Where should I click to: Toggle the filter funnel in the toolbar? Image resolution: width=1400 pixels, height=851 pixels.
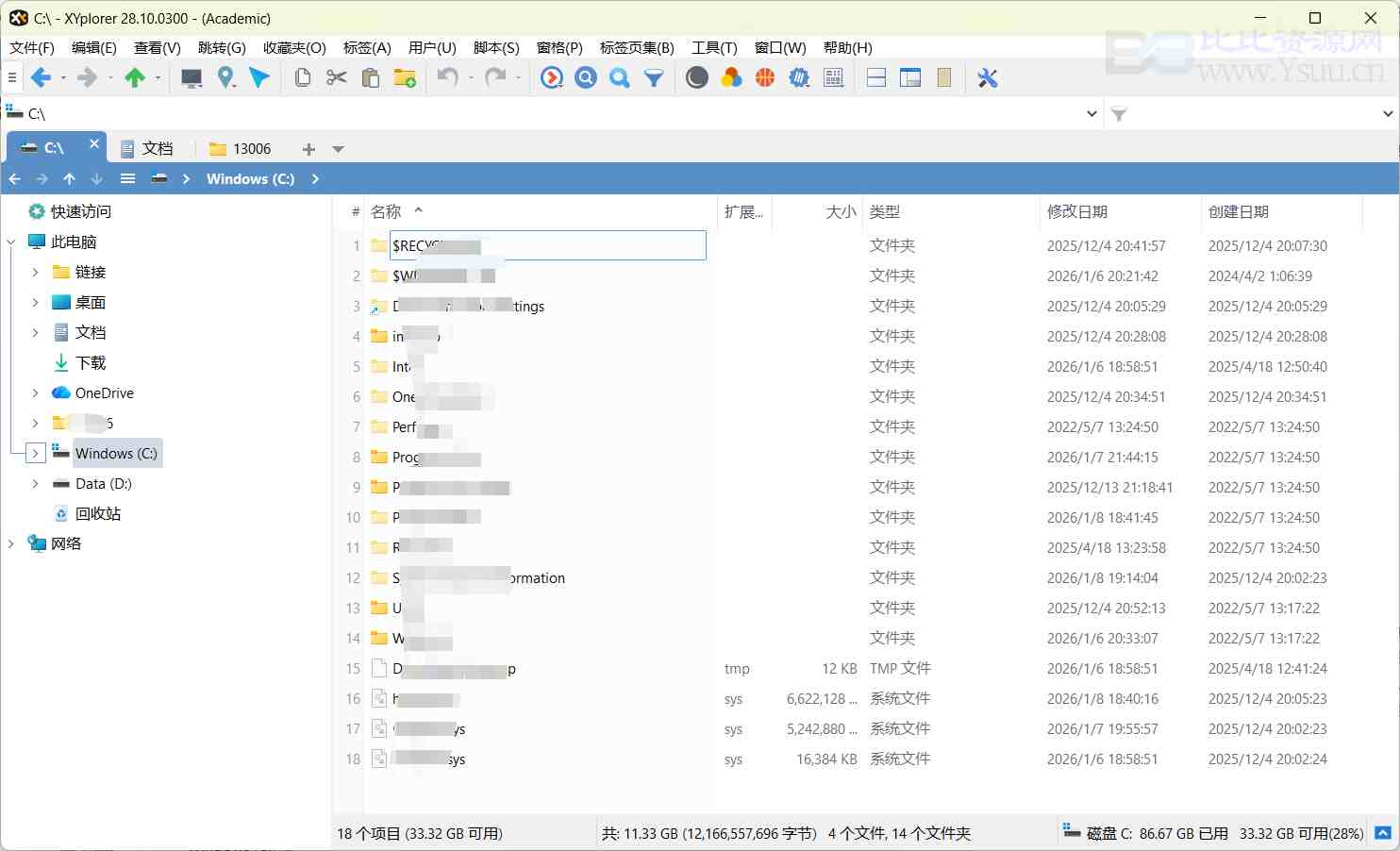pos(652,77)
